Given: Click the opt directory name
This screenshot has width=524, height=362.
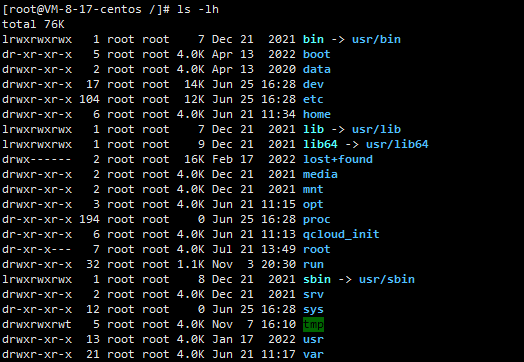Looking at the screenshot, I should 313,204.
